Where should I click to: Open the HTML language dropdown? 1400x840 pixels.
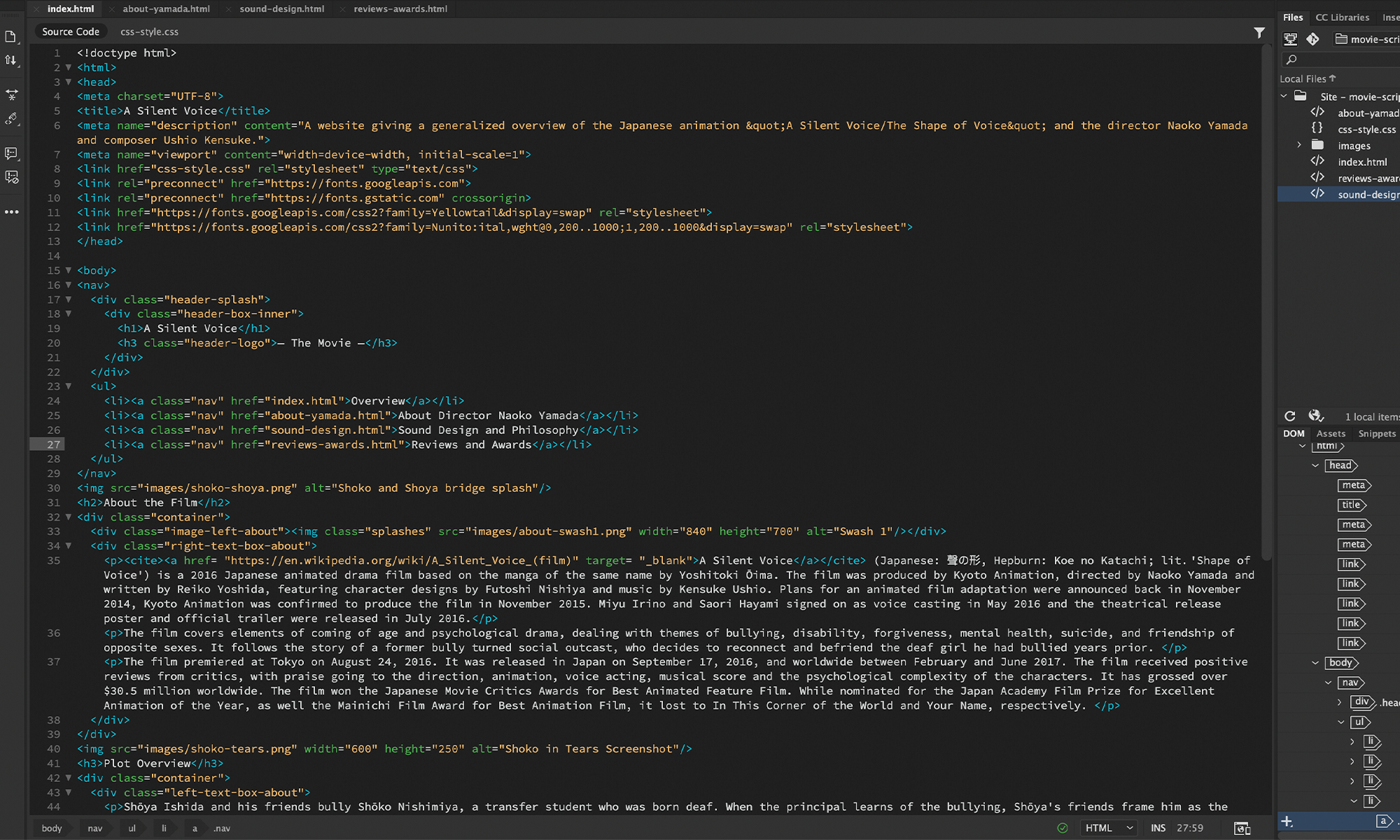click(x=1109, y=828)
